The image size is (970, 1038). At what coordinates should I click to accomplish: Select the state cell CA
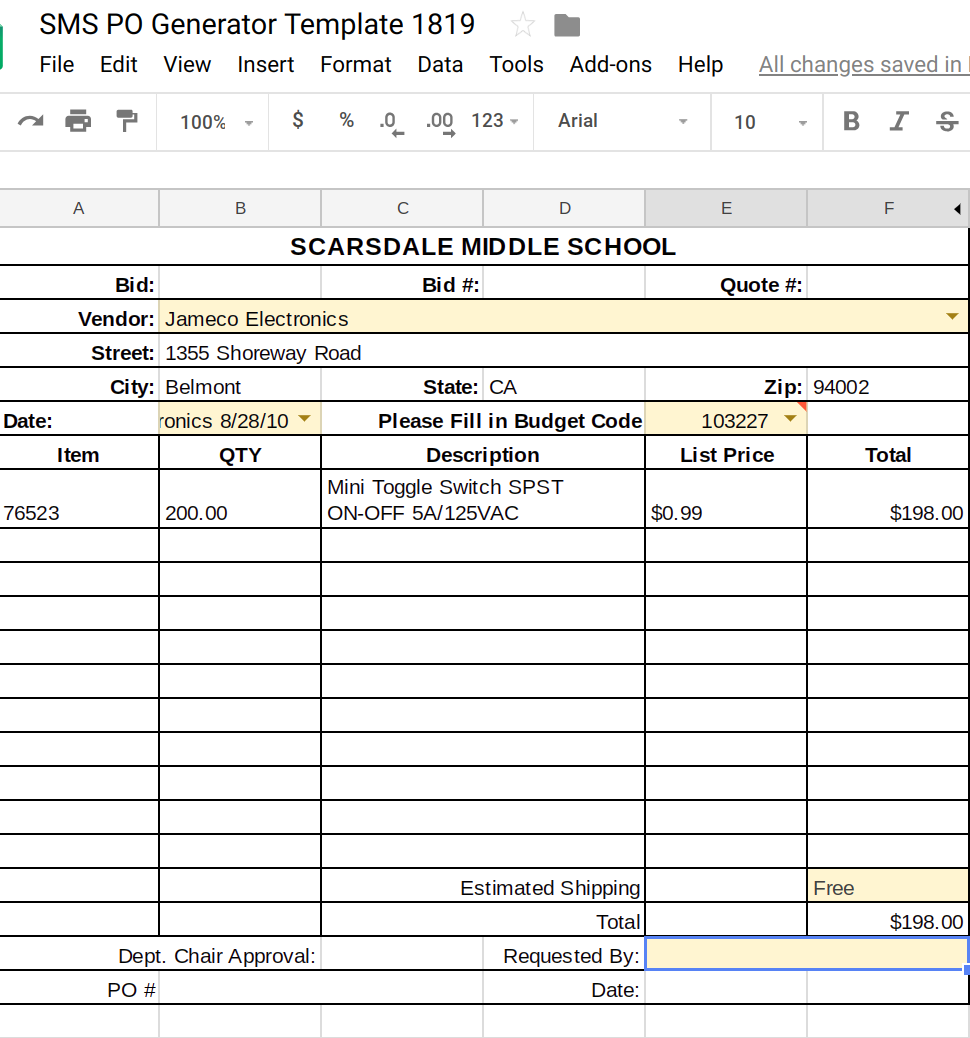(564, 385)
